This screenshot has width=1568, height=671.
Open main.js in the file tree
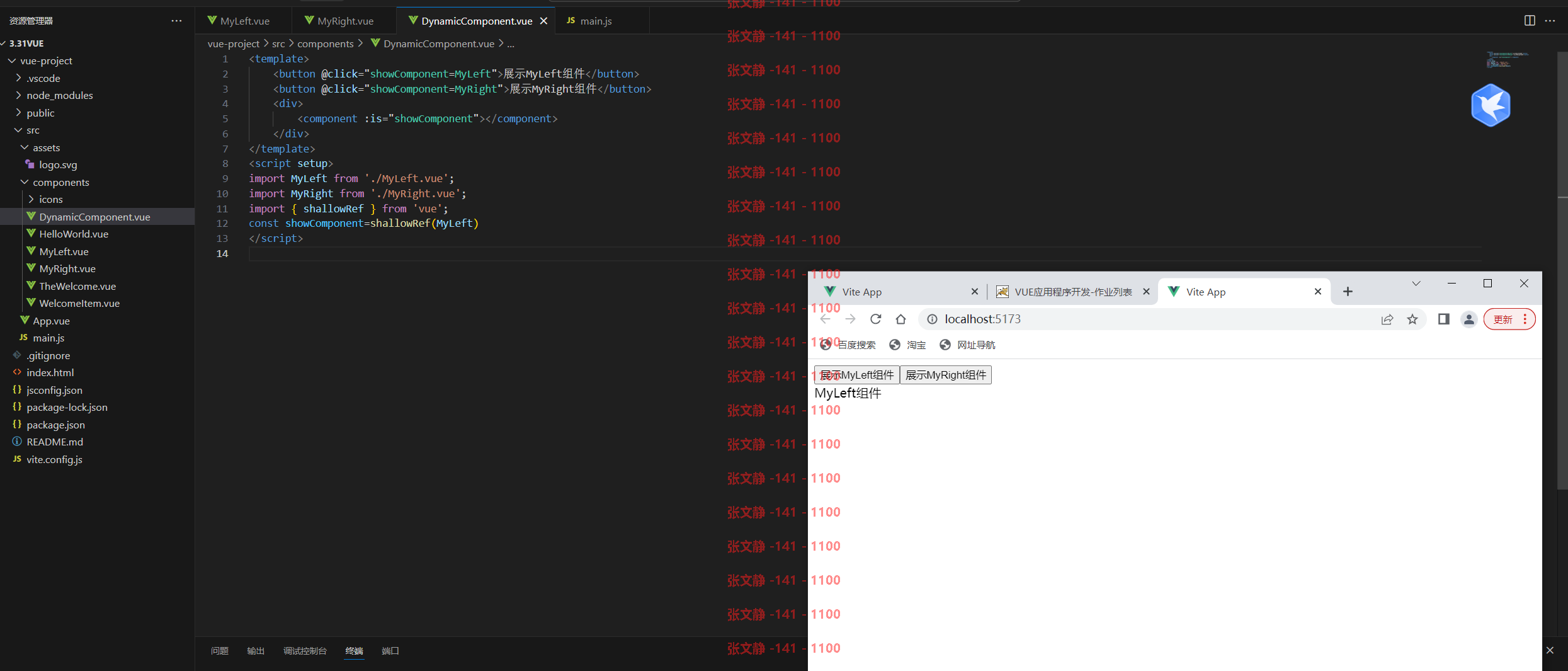[x=98, y=338]
